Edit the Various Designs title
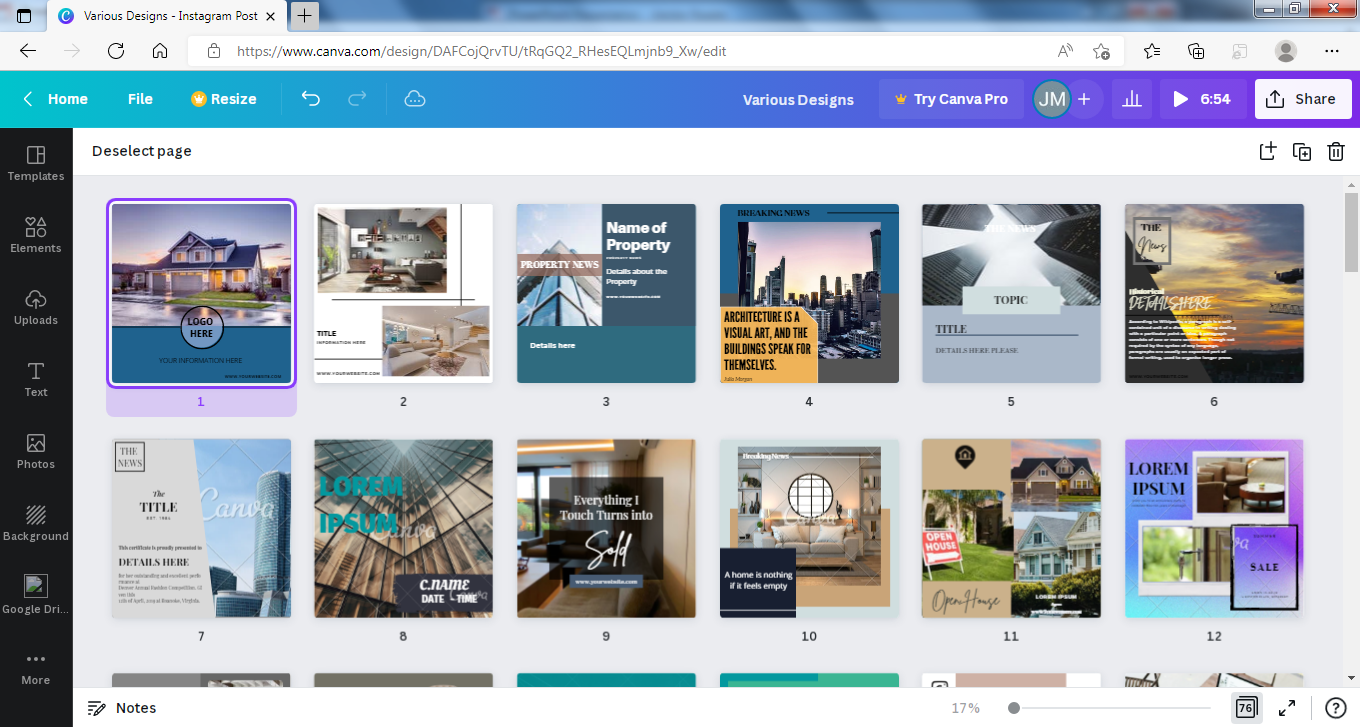 pyautogui.click(x=798, y=99)
